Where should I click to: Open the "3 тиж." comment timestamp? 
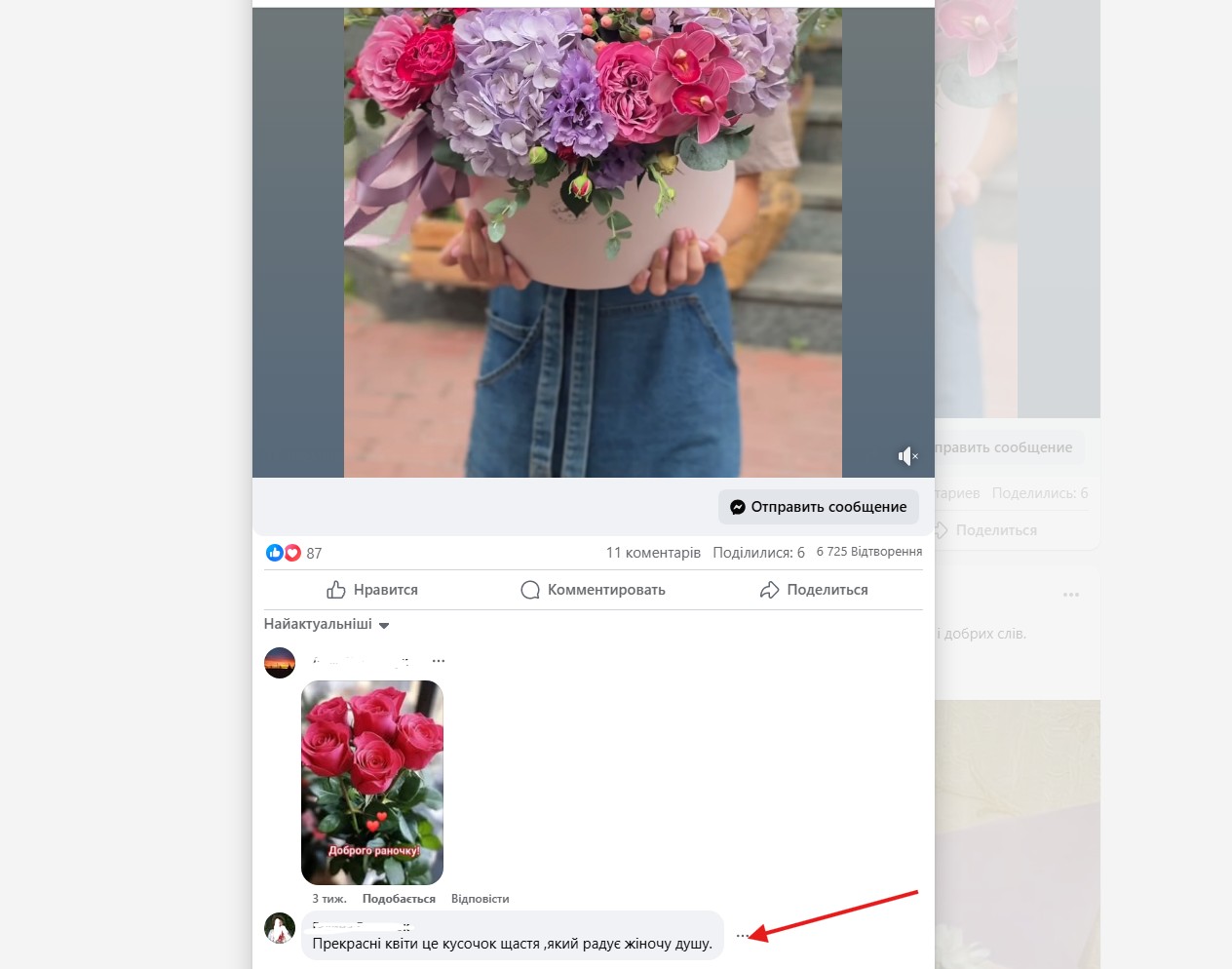click(328, 899)
